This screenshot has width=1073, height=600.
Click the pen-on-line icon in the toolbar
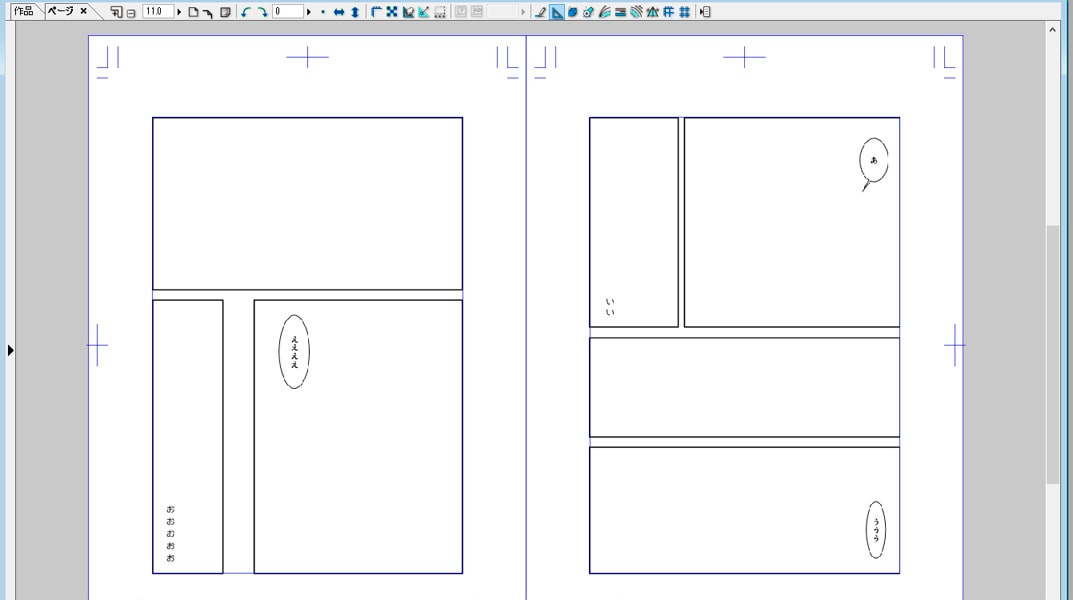point(541,12)
